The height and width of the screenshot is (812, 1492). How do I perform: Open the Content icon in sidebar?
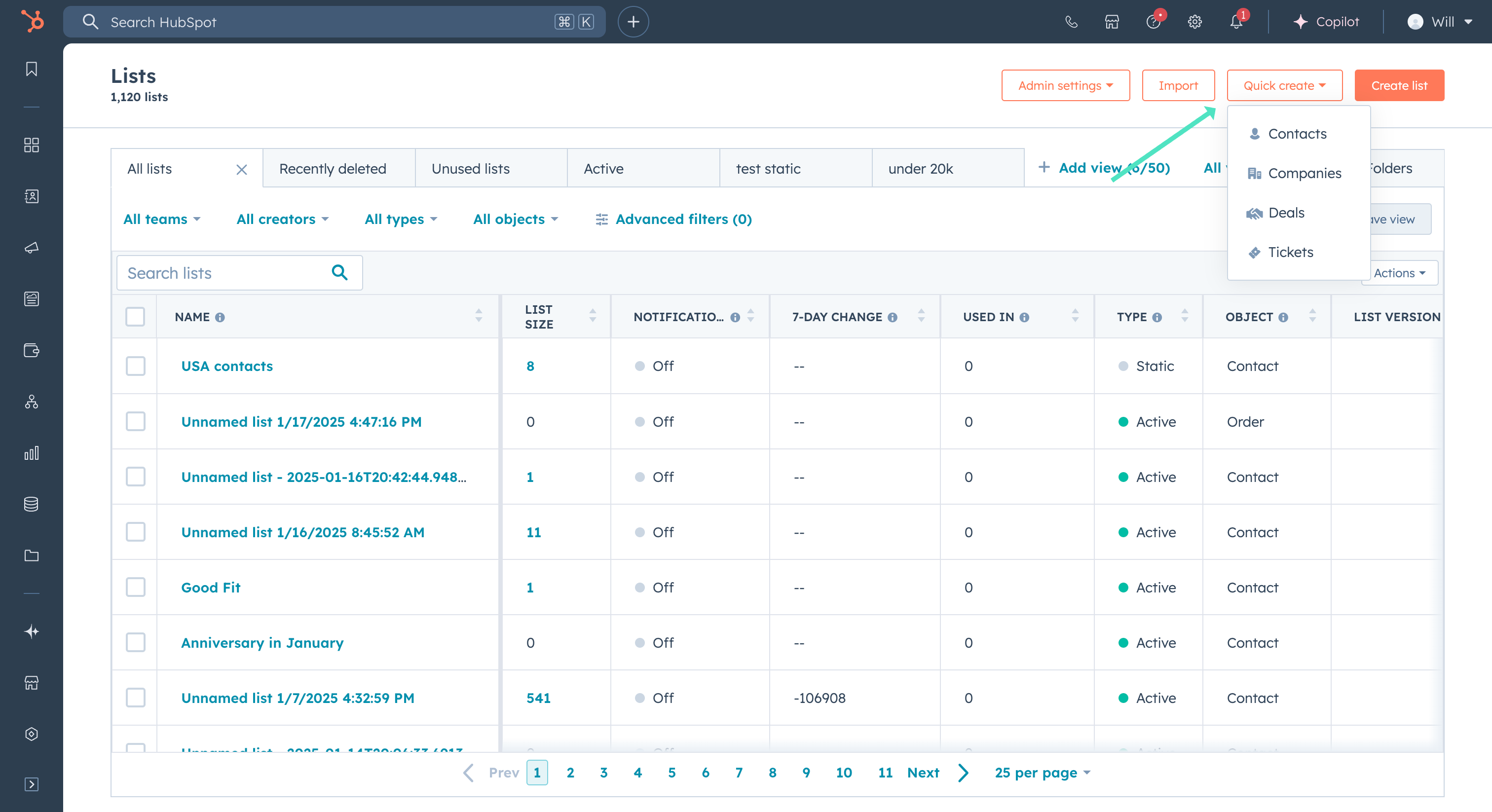[x=31, y=299]
